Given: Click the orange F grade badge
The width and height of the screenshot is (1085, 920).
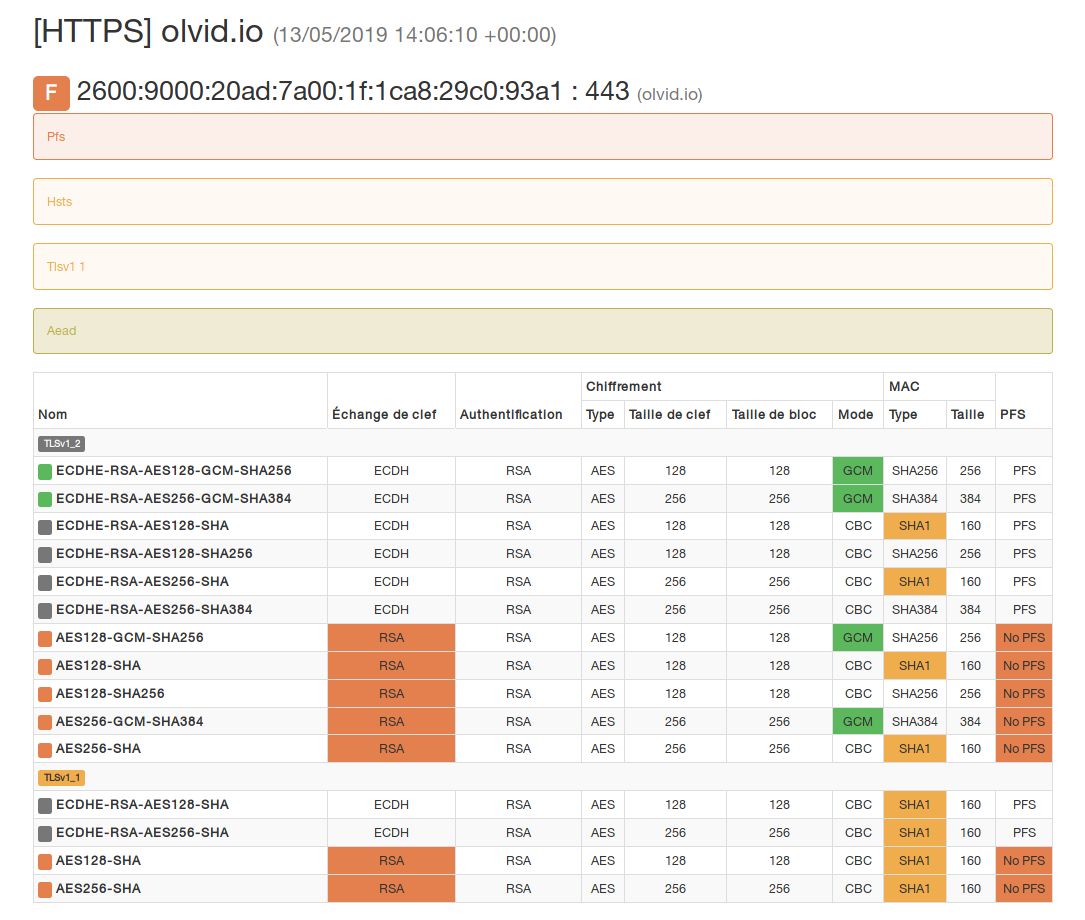Looking at the screenshot, I should pos(51,92).
